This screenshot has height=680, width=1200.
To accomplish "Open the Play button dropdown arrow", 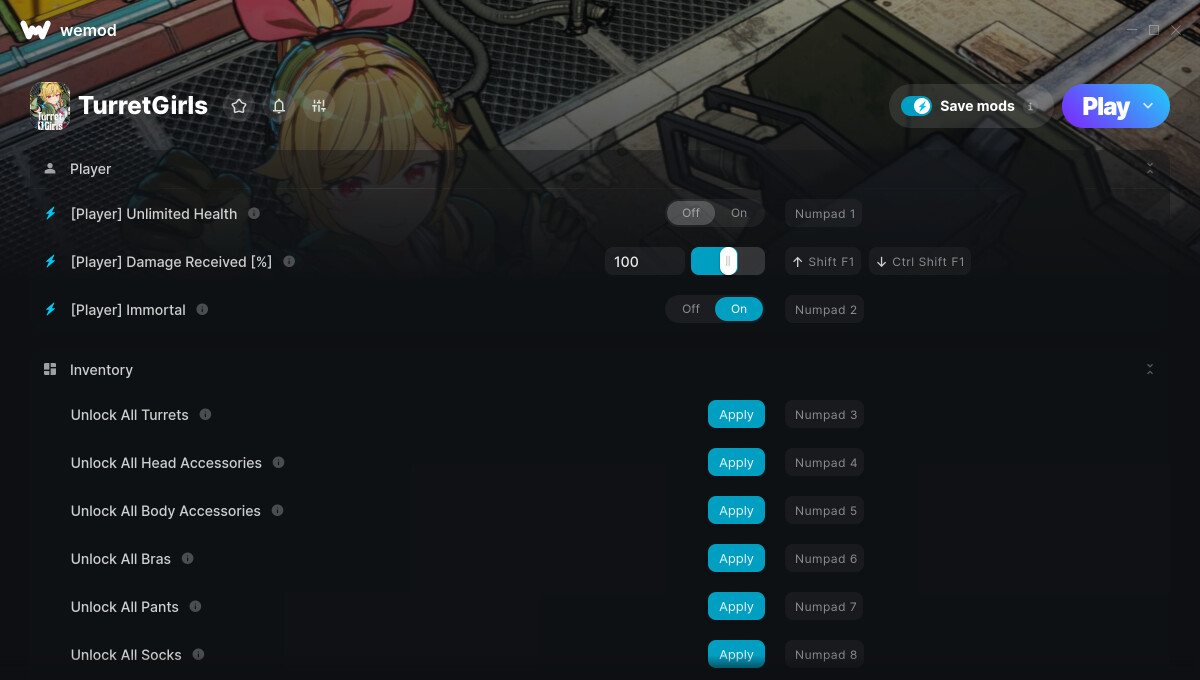I will tap(1148, 106).
